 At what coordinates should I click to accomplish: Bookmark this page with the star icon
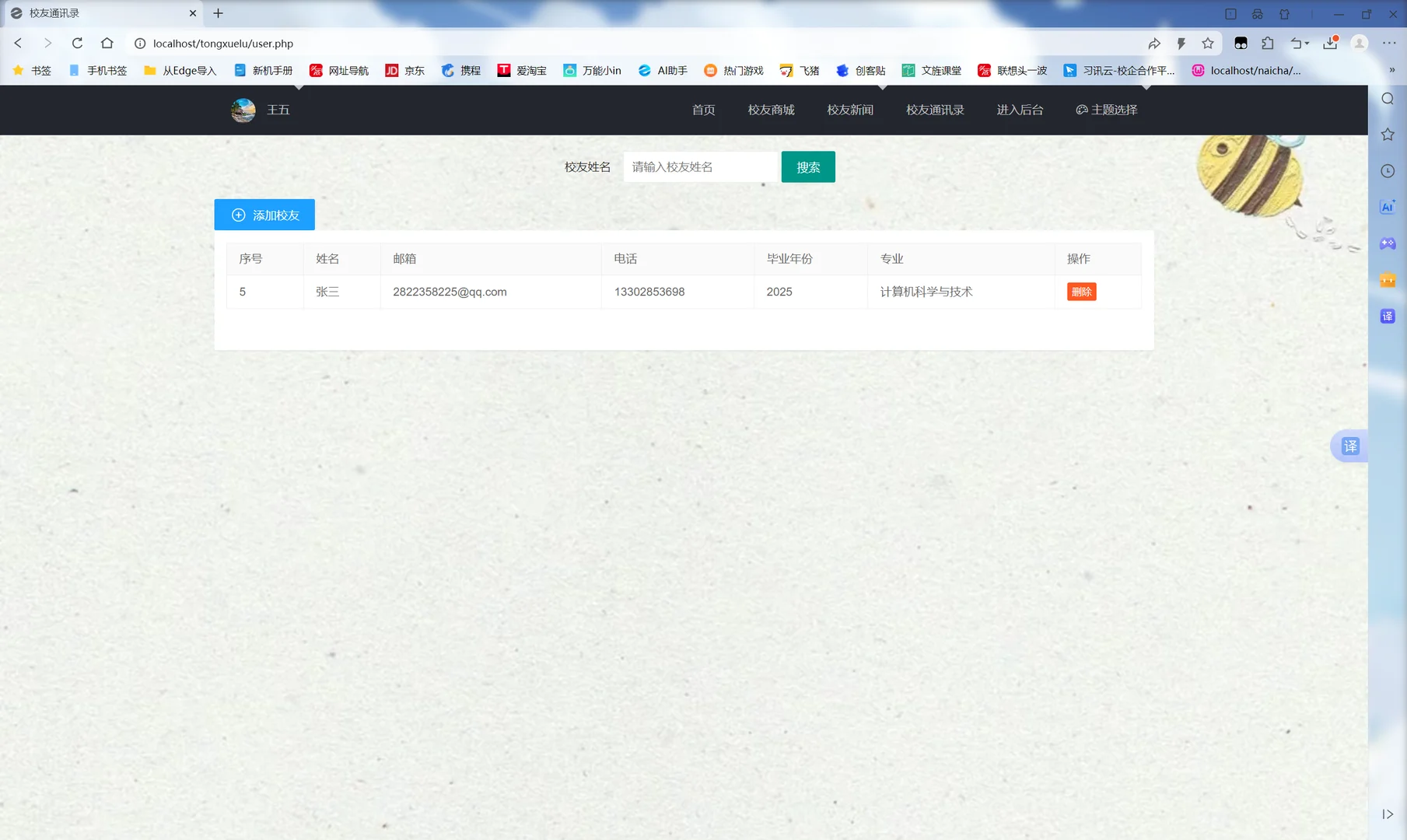[x=1208, y=43]
